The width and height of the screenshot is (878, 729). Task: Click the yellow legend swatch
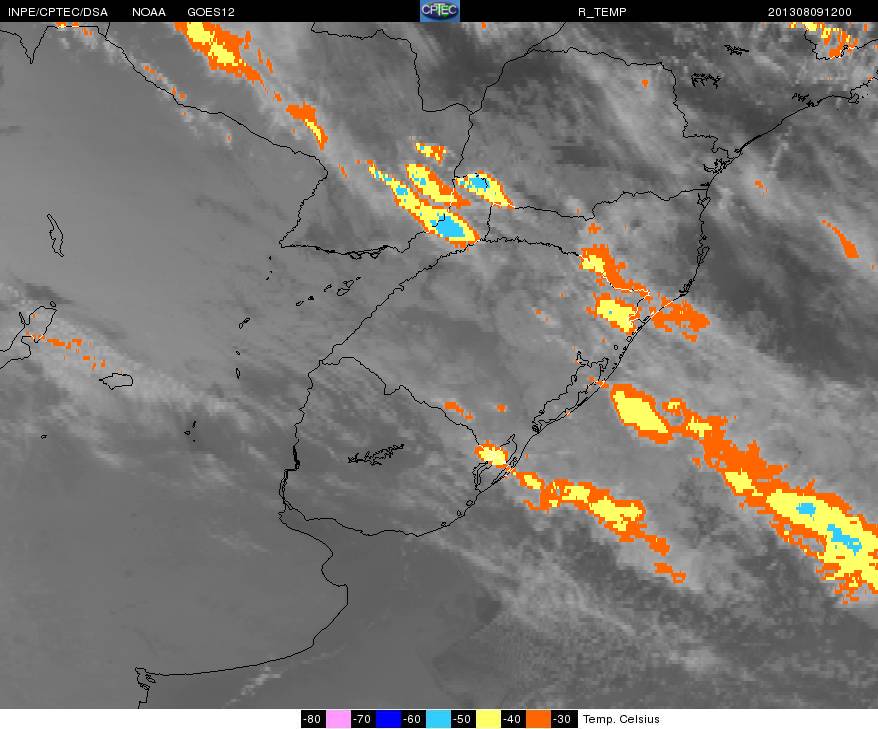pyautogui.click(x=488, y=719)
